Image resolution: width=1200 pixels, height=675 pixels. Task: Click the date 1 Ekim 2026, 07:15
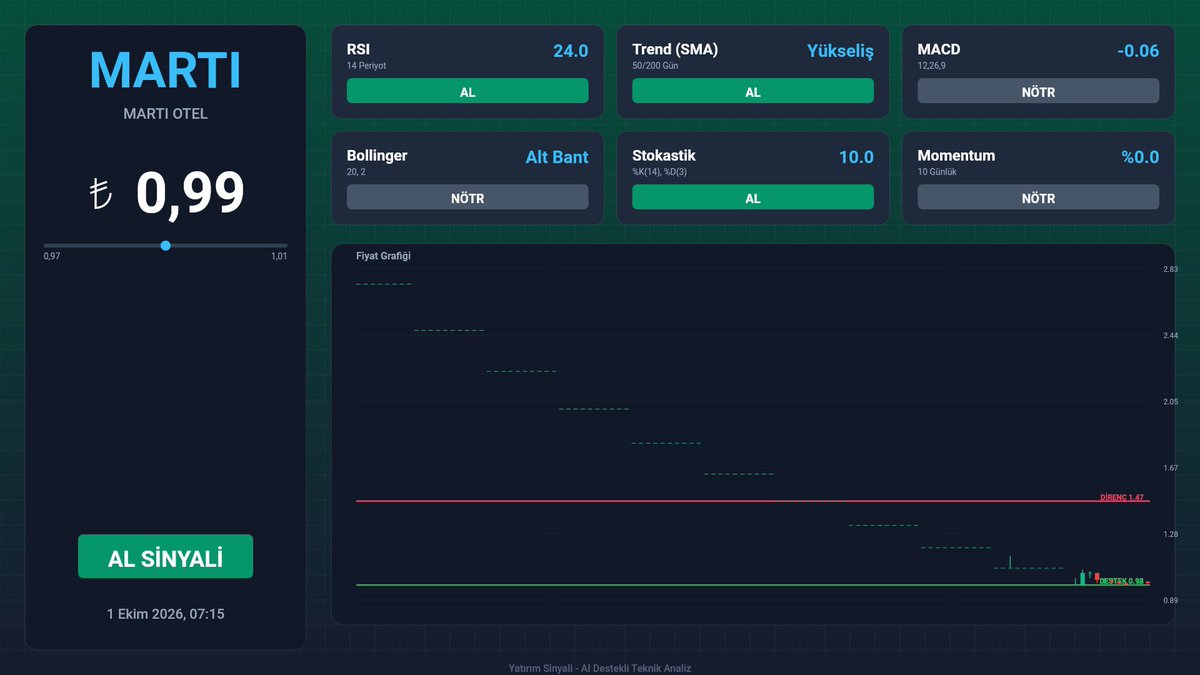pyautogui.click(x=165, y=613)
